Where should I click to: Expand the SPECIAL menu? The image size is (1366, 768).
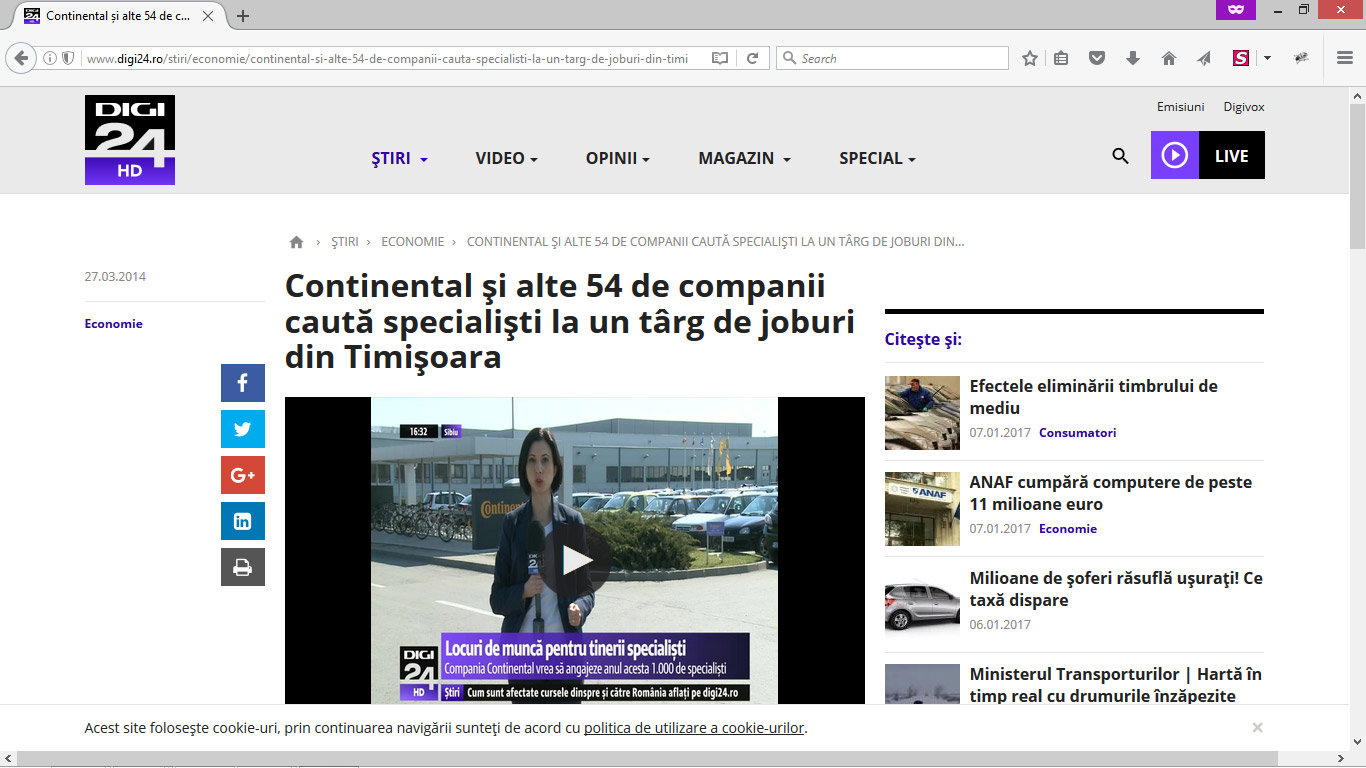click(x=878, y=158)
